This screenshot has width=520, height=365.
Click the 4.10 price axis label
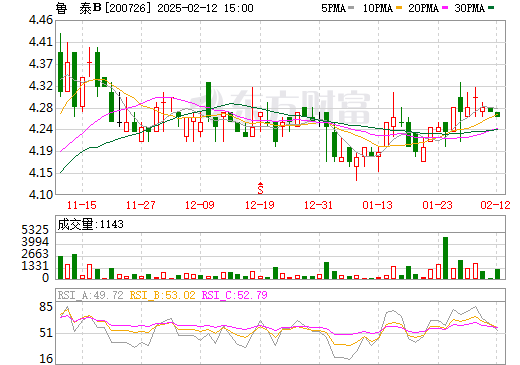point(41,195)
